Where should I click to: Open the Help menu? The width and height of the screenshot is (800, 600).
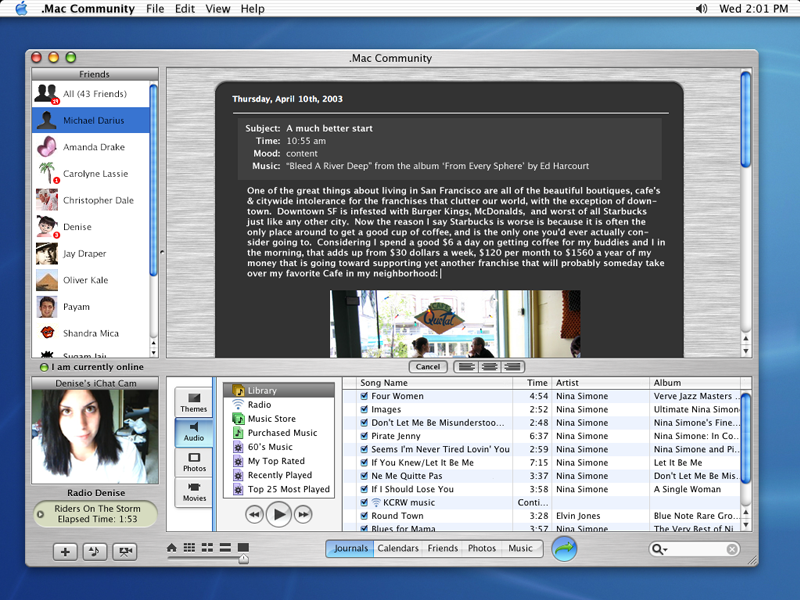pos(253,9)
